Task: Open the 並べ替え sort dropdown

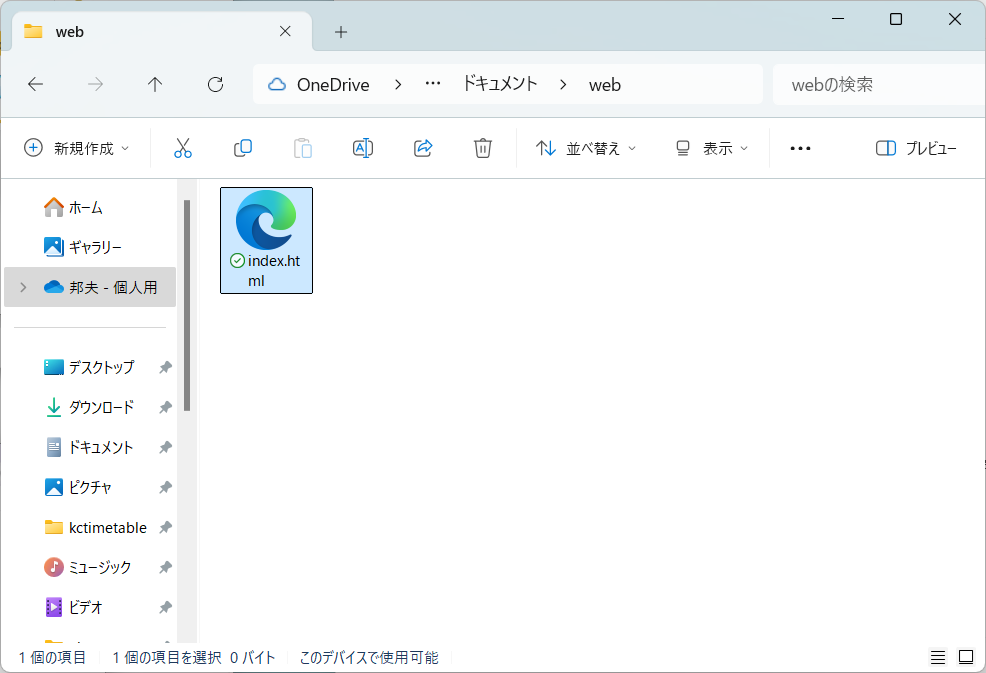Action: [x=585, y=147]
